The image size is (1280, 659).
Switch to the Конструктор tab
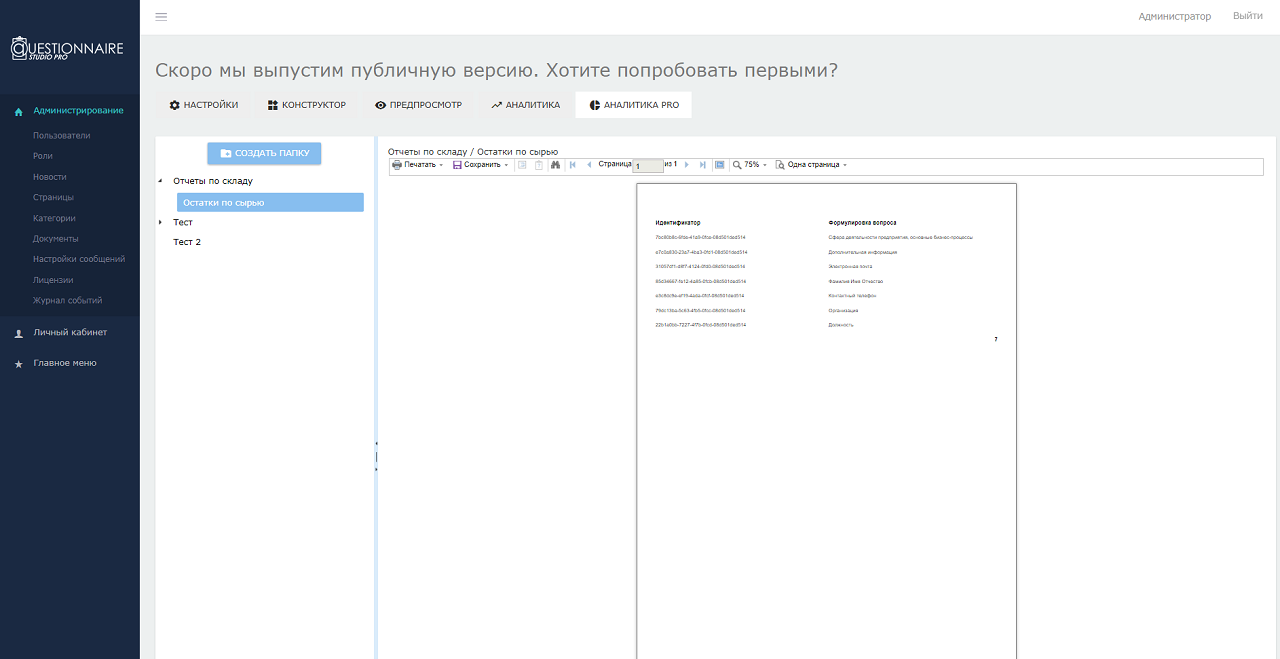pyautogui.click(x=306, y=105)
